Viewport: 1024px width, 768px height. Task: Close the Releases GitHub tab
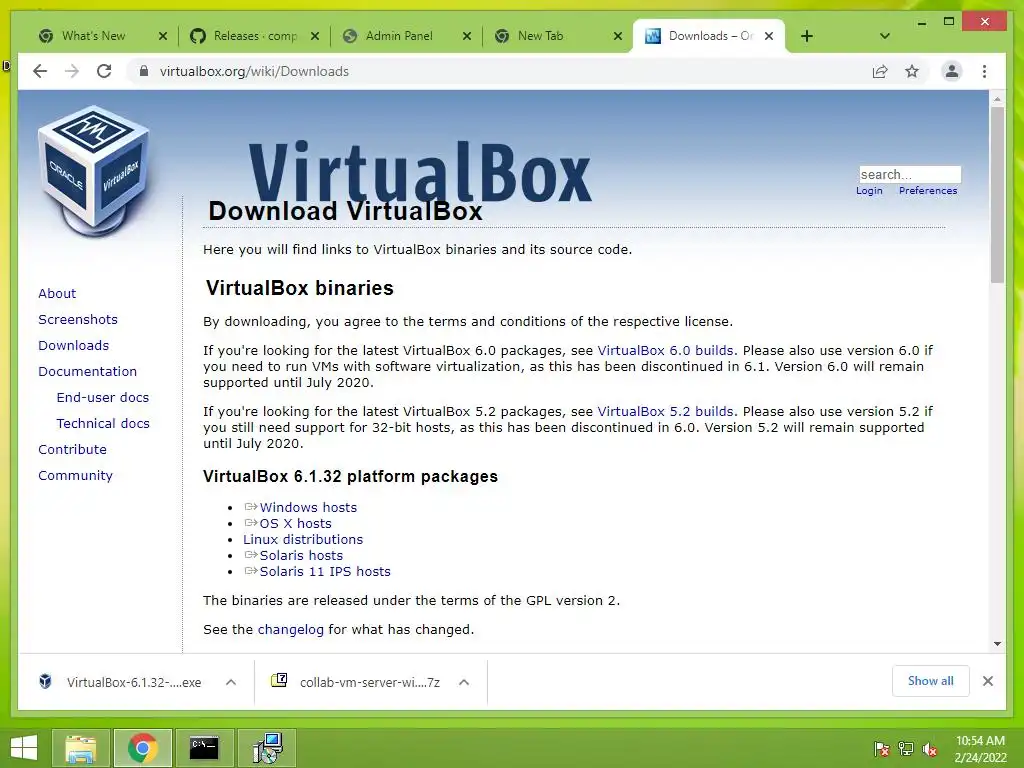coord(315,36)
